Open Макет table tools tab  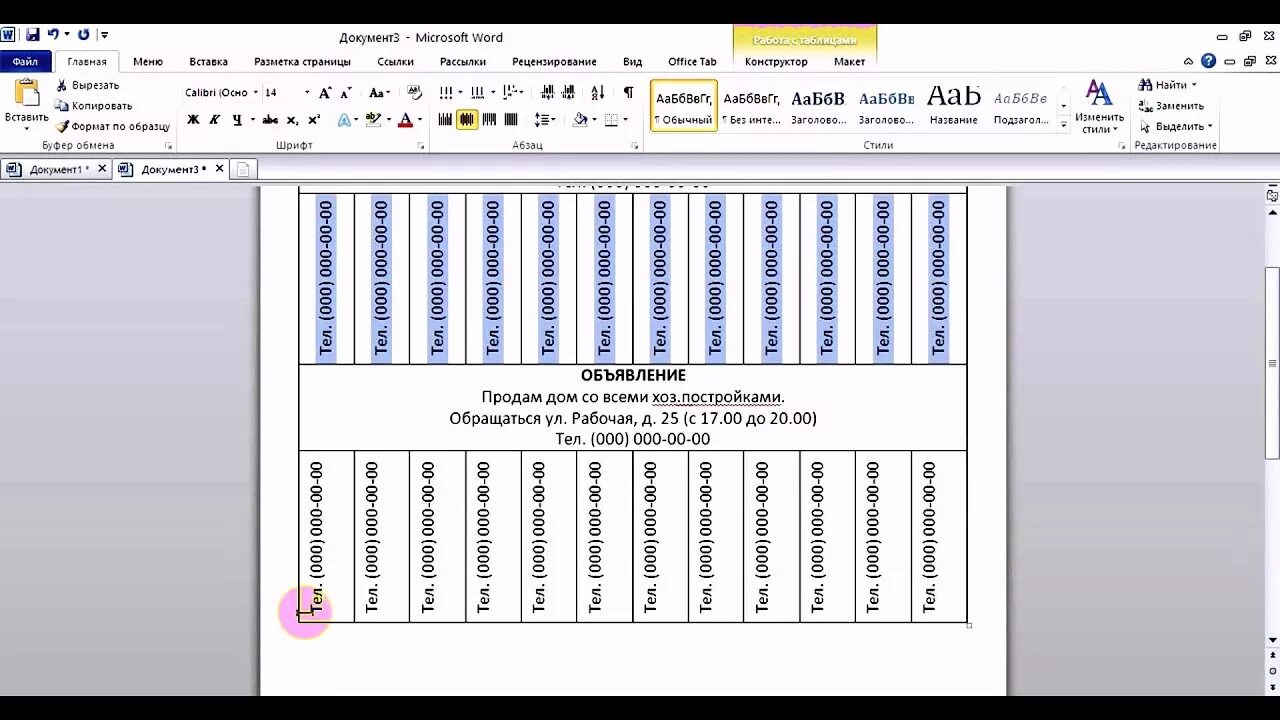(849, 62)
